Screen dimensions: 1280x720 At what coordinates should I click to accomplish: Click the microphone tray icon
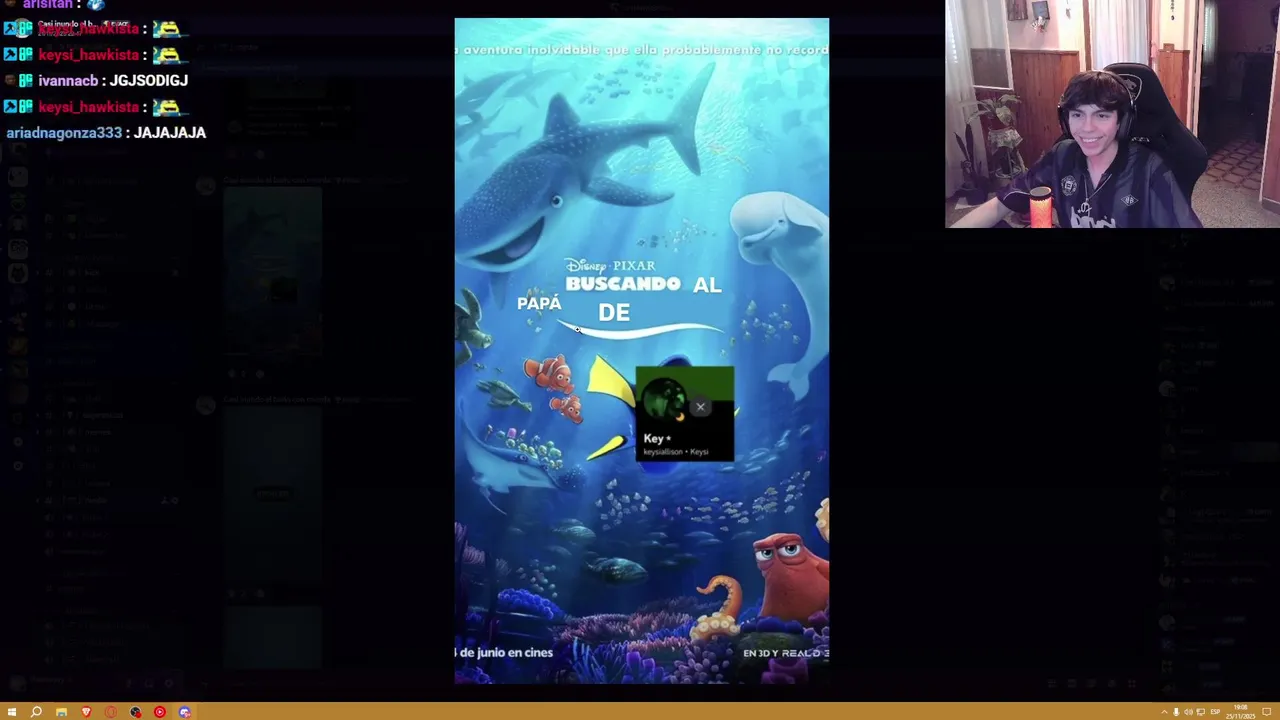pyautogui.click(x=1176, y=712)
